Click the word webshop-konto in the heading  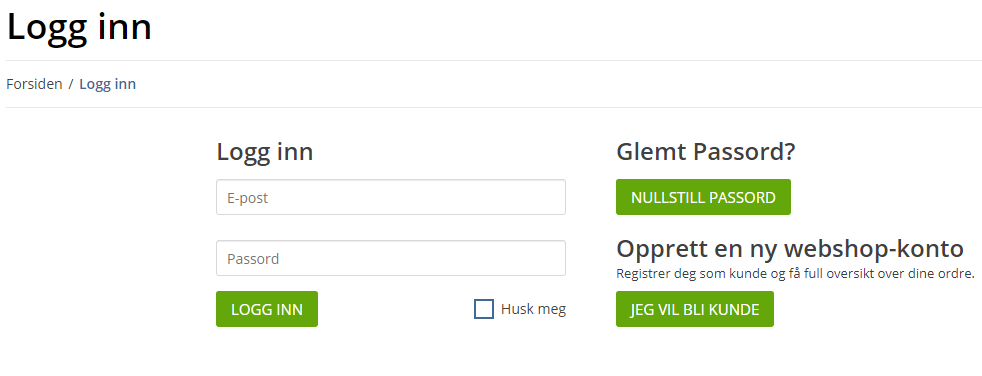point(873,249)
